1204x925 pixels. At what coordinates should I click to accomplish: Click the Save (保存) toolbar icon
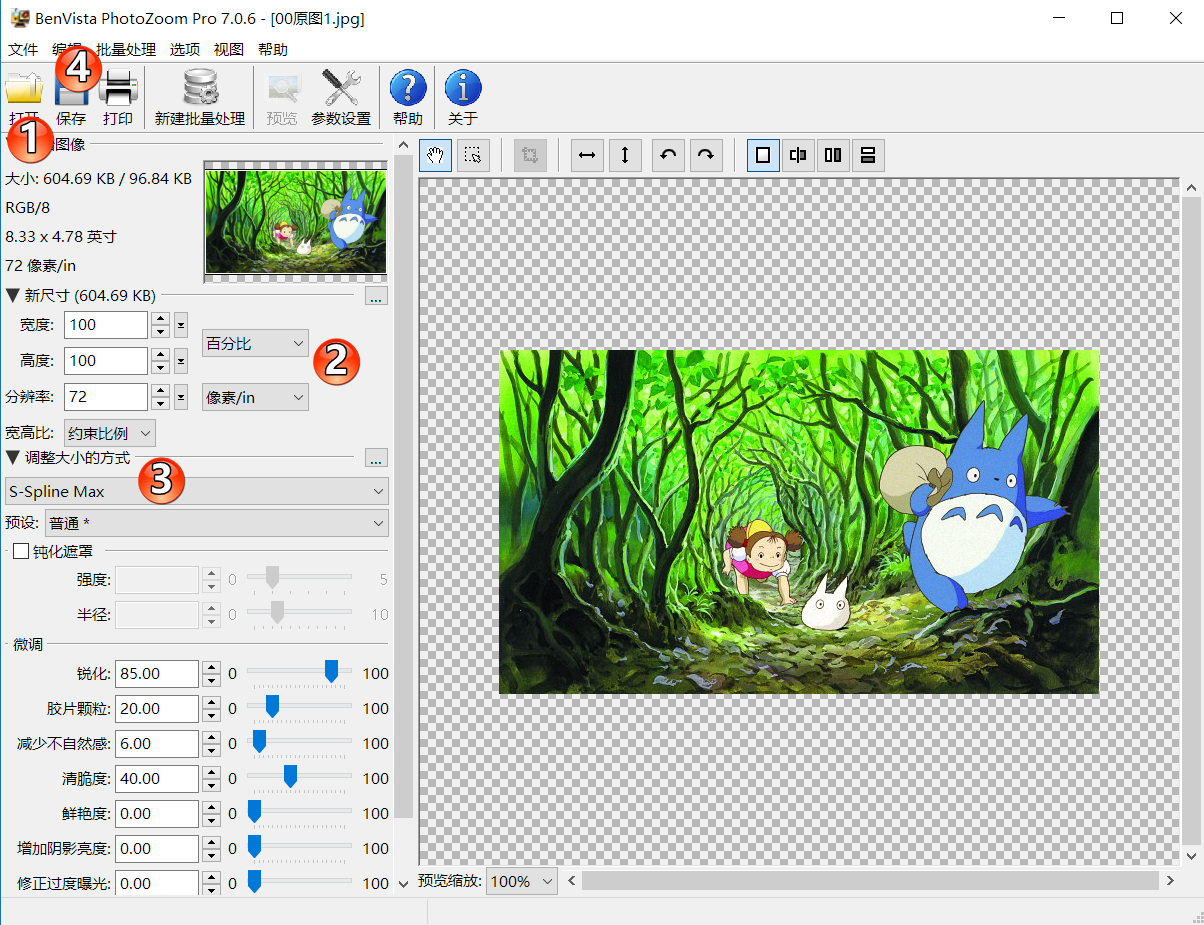point(71,96)
